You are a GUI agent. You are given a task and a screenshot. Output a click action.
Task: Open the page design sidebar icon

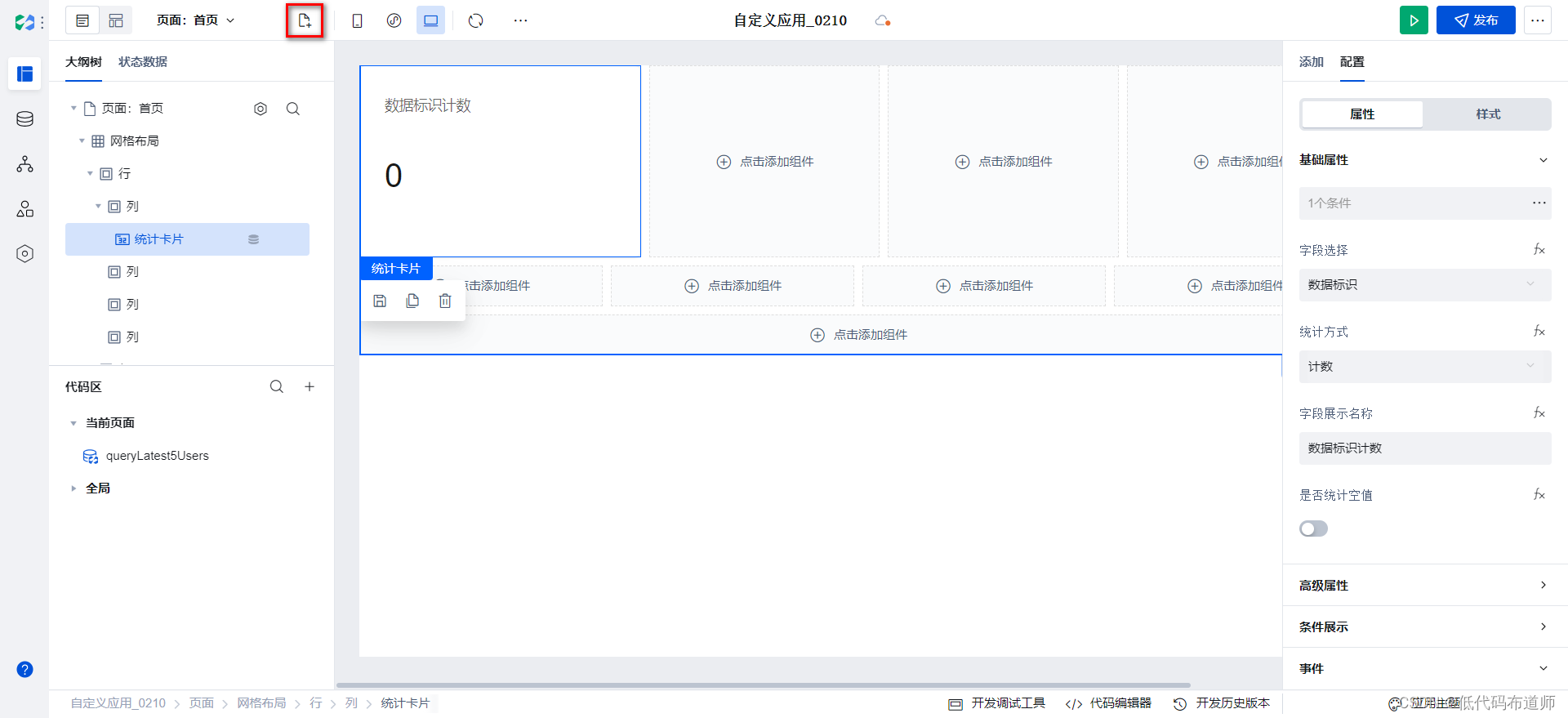[x=24, y=74]
